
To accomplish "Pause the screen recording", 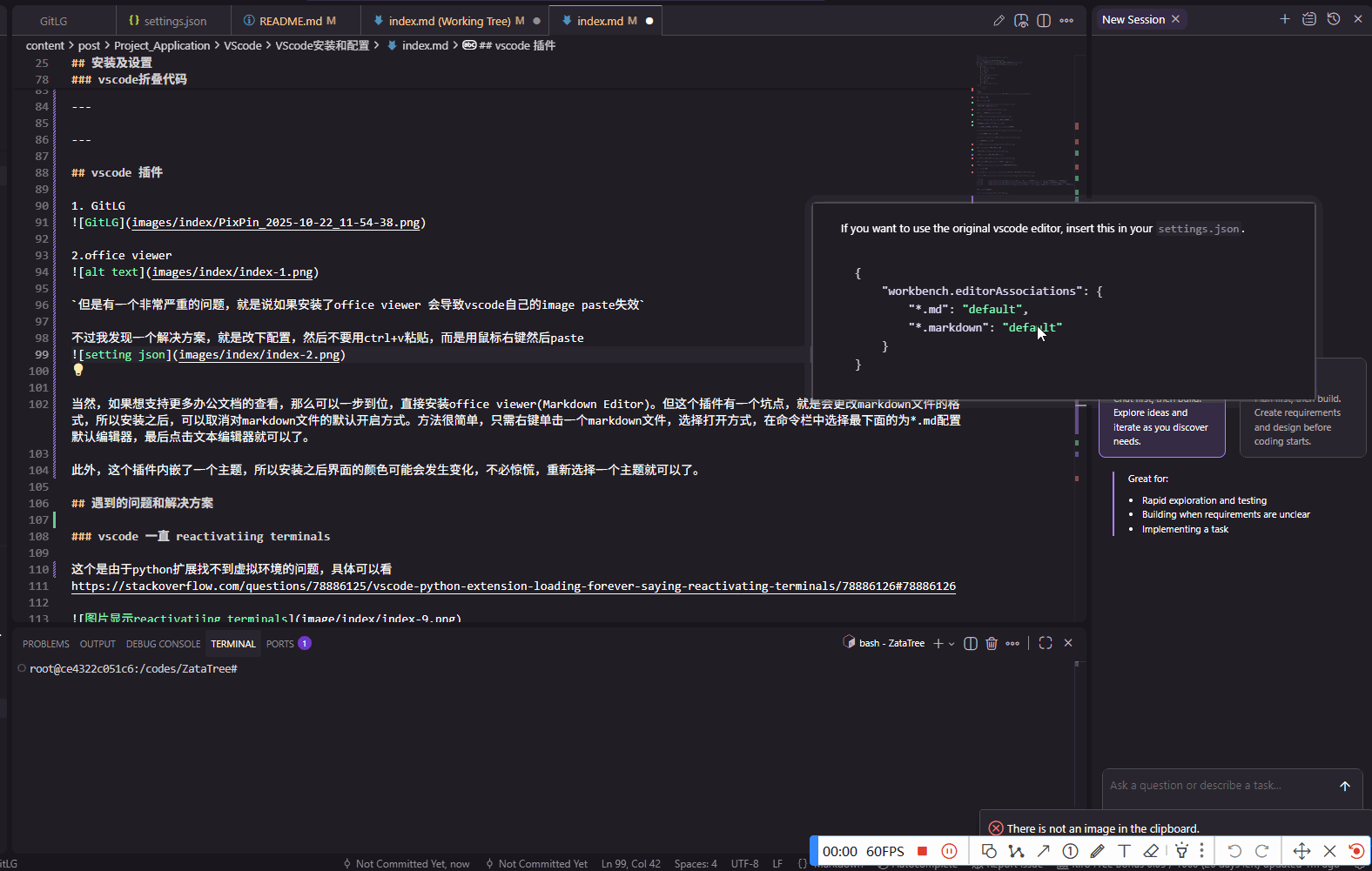I will coord(950,851).
